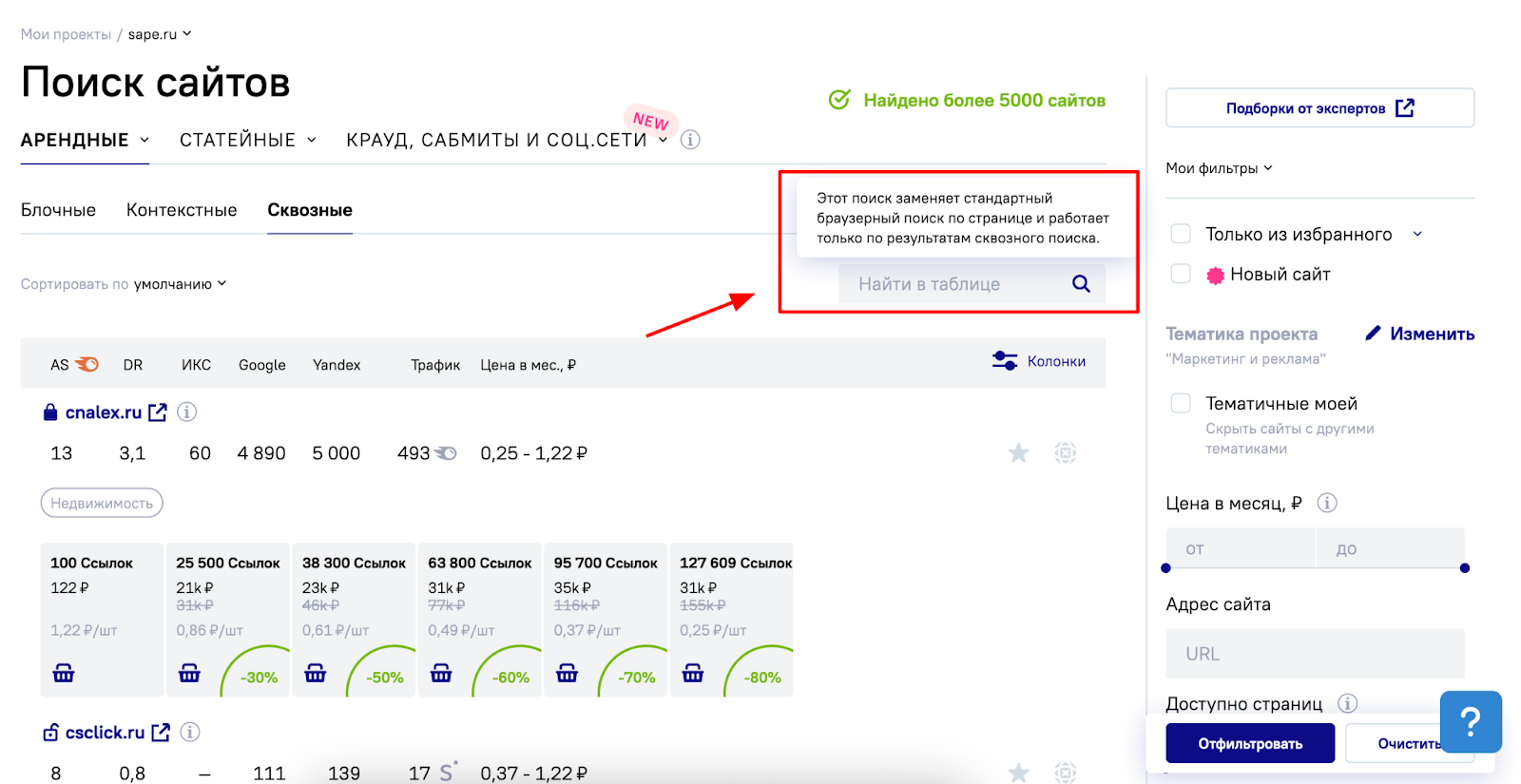
Task: Click 'Подборки от экспертов' button
Action: point(1319,108)
